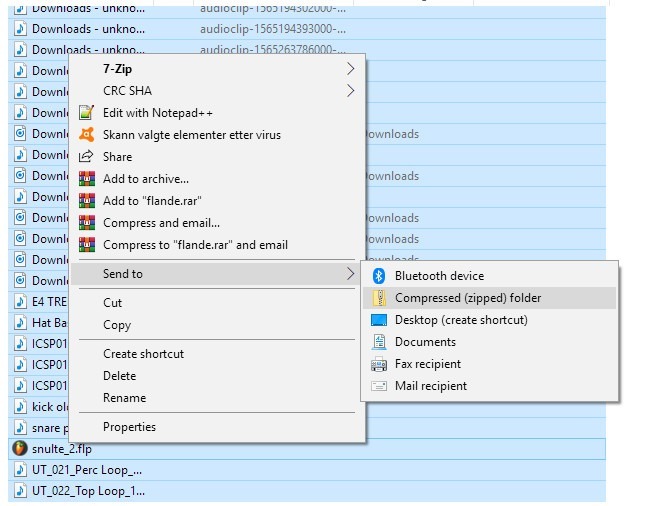Click the FL Studio snulte_2.flp icon
The height and width of the screenshot is (506, 646).
(20, 449)
